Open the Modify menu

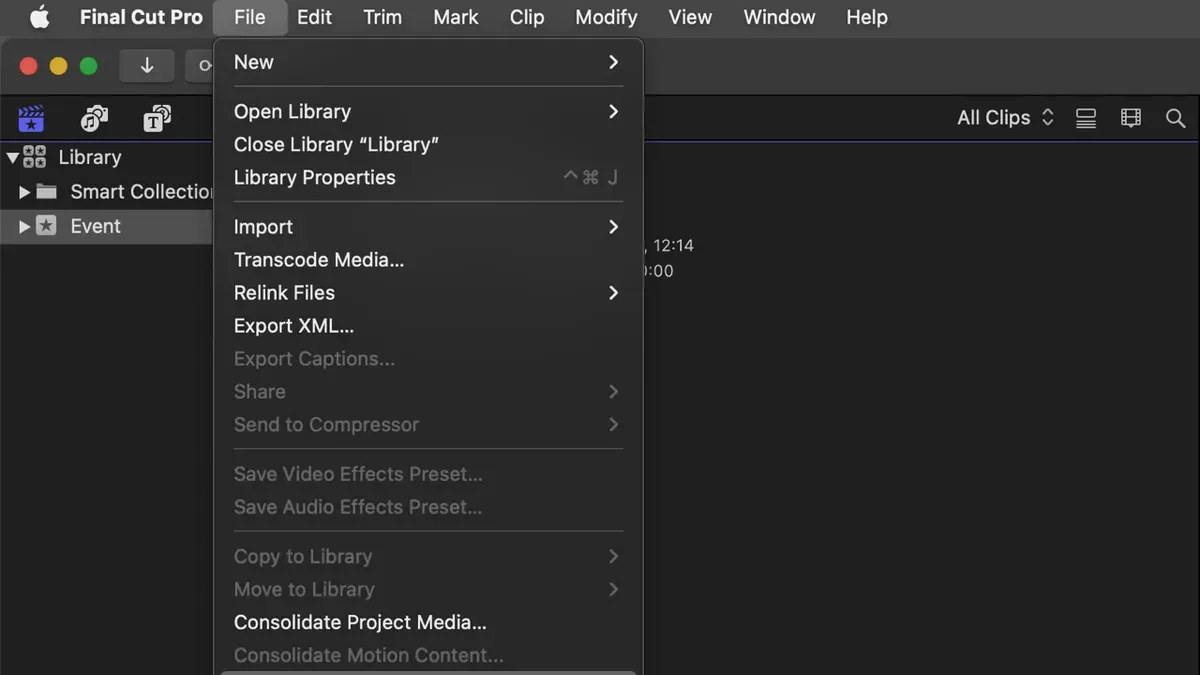click(607, 17)
